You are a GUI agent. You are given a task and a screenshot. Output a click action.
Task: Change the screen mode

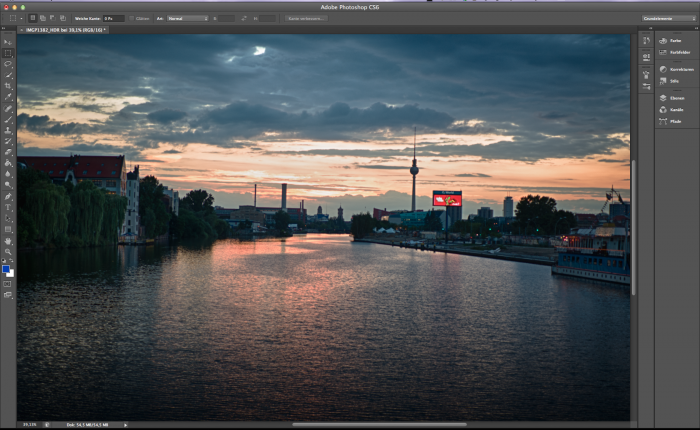click(8, 295)
